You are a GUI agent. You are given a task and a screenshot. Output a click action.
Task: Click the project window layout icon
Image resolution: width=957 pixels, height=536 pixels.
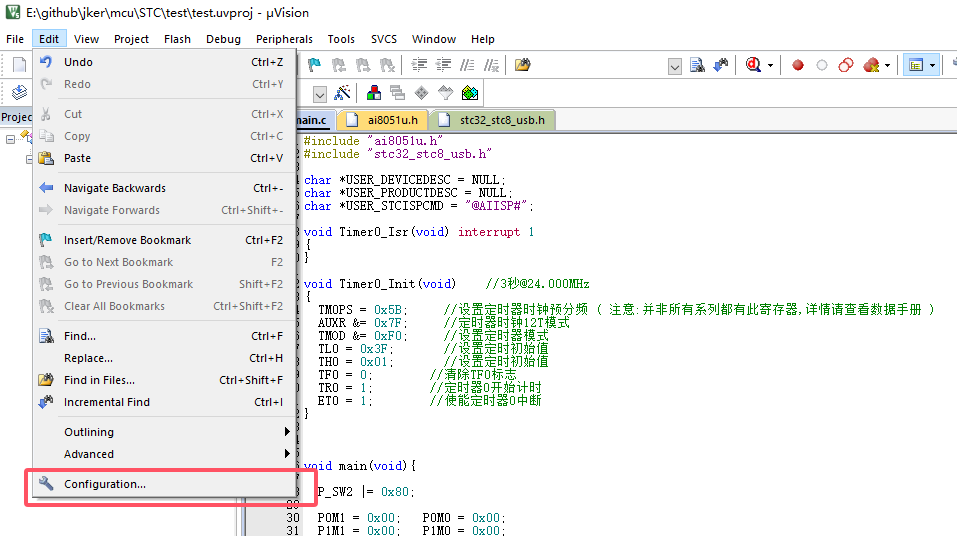point(916,65)
